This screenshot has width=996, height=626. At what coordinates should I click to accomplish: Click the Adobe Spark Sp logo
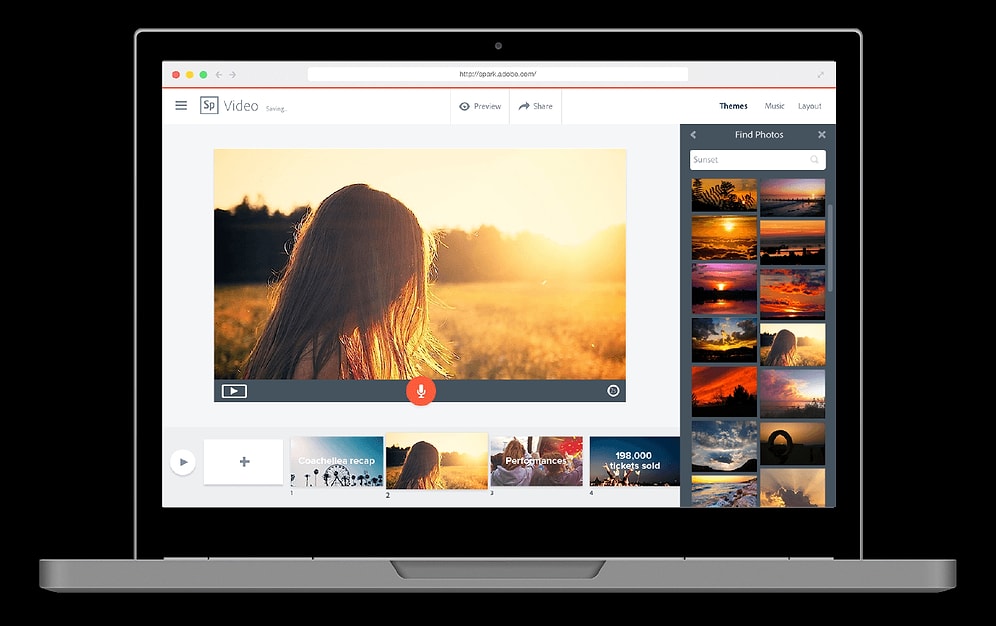pyautogui.click(x=209, y=106)
